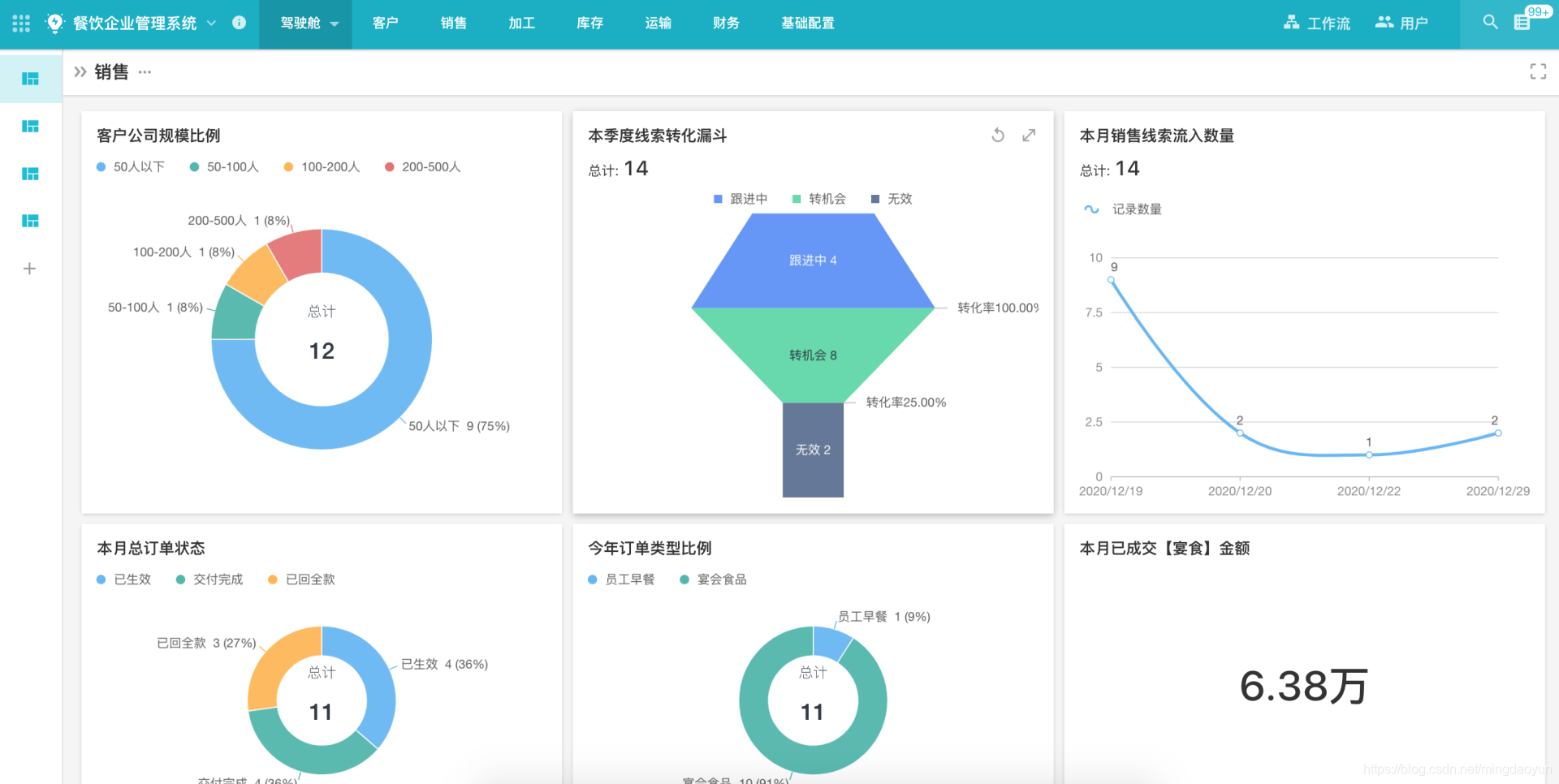Image resolution: width=1559 pixels, height=784 pixels.
Task: Toggle the 转机会 funnel legend
Action: click(x=819, y=199)
